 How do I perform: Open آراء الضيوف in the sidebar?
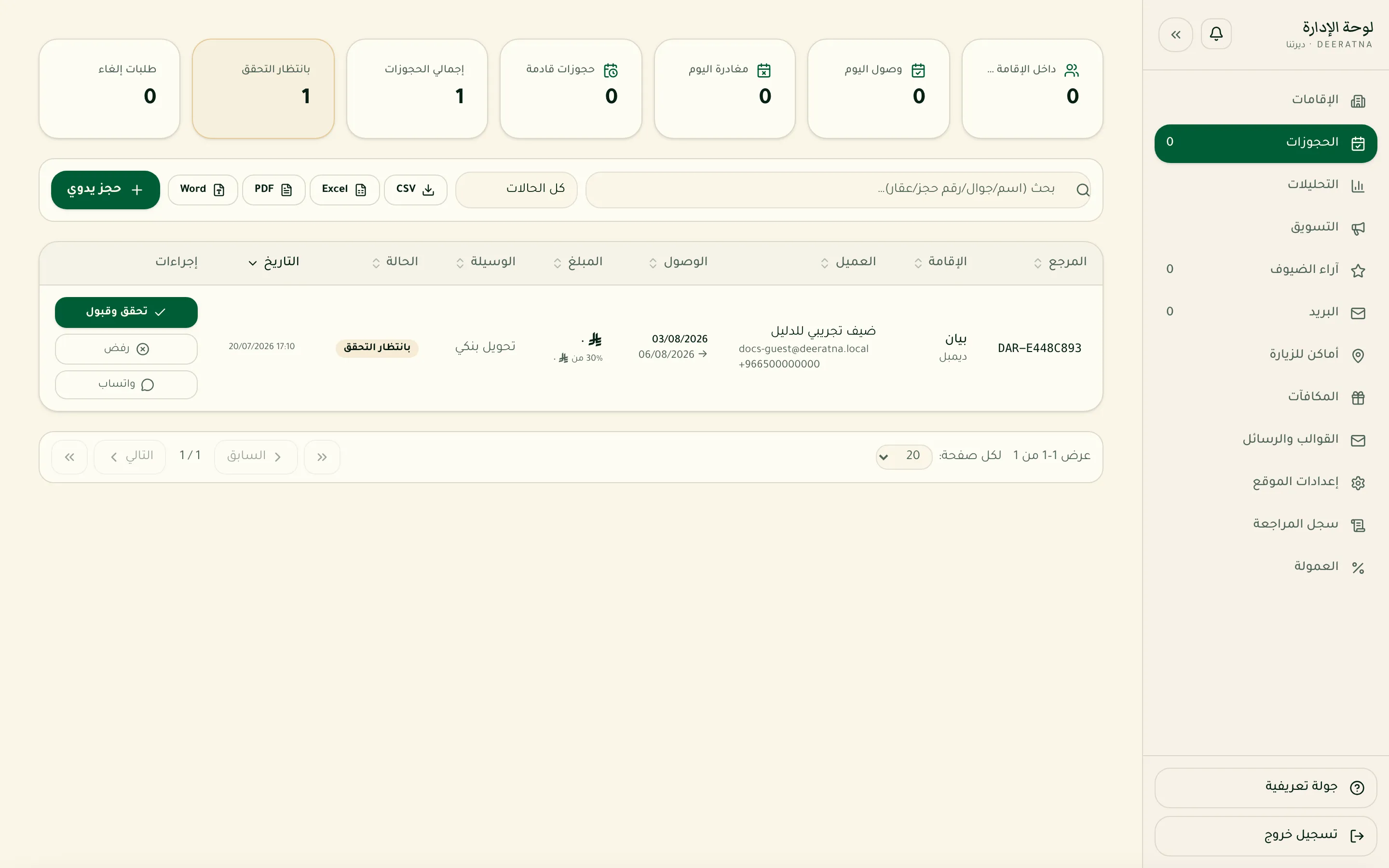(x=1266, y=271)
